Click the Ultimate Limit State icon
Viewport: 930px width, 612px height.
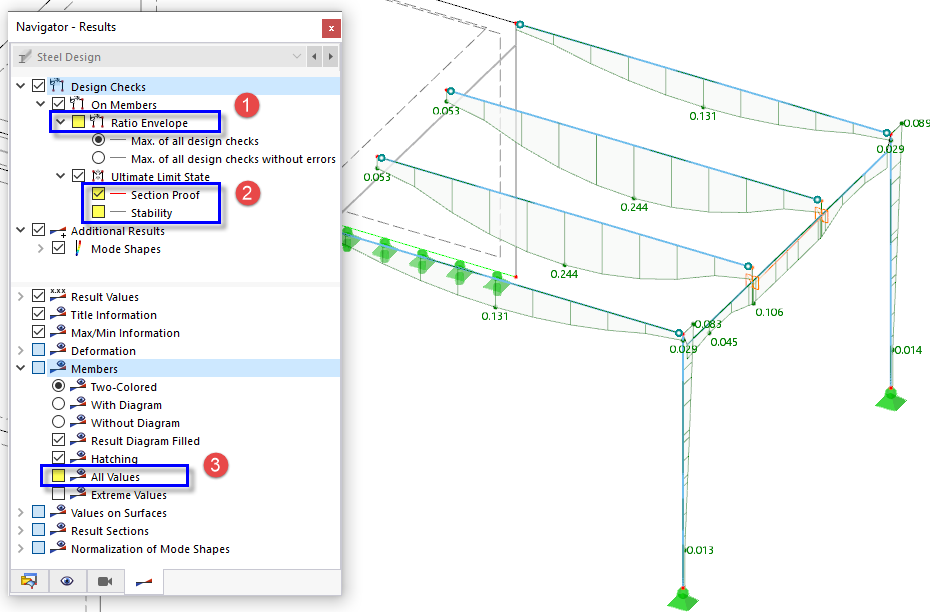click(x=97, y=176)
